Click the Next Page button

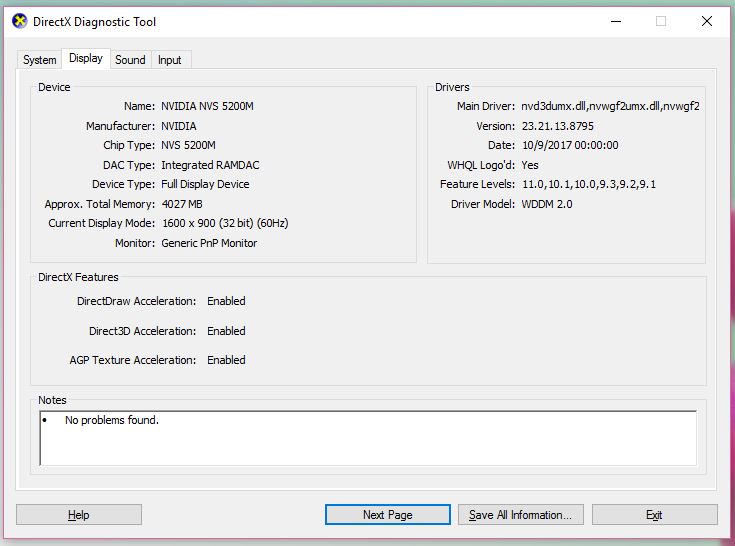click(387, 515)
